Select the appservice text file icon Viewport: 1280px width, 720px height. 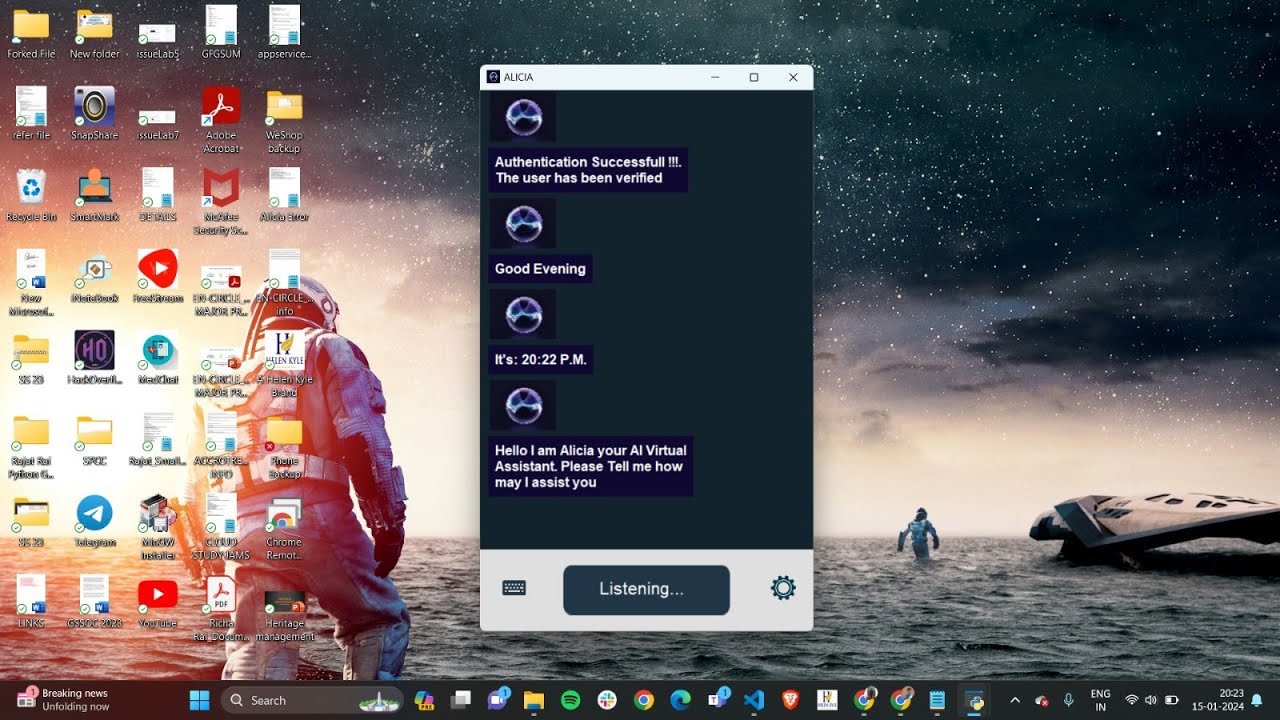coord(284,32)
